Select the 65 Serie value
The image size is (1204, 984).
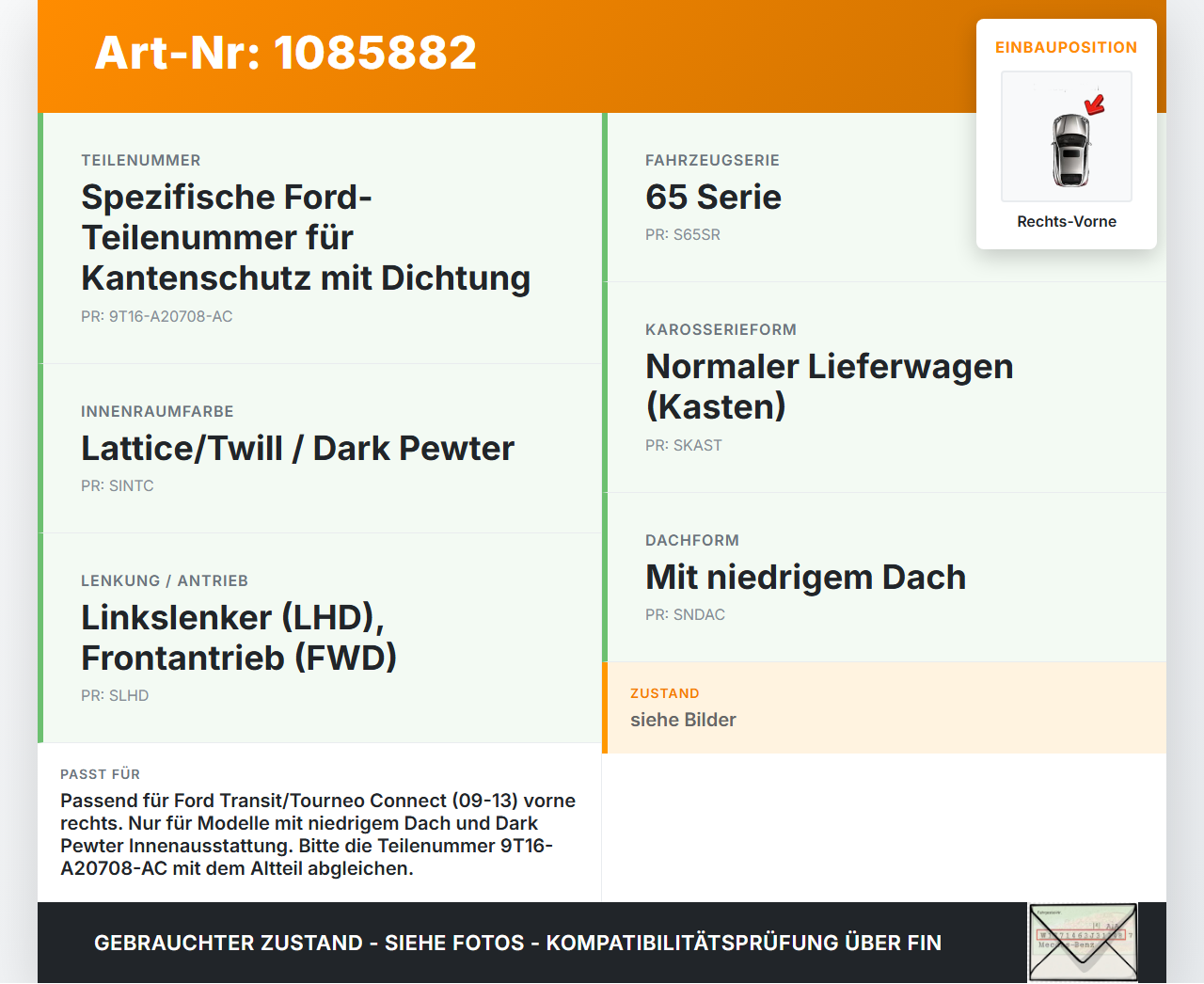(x=713, y=198)
